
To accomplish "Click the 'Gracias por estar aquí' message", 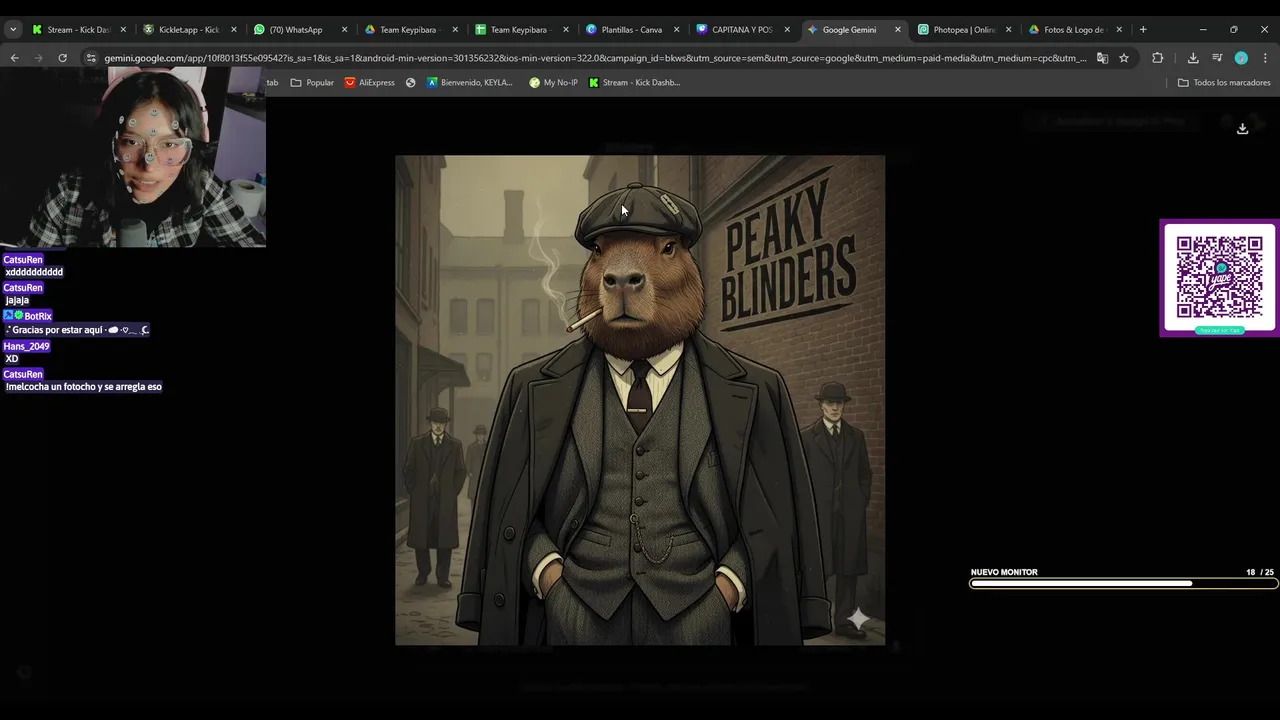I will [x=77, y=330].
